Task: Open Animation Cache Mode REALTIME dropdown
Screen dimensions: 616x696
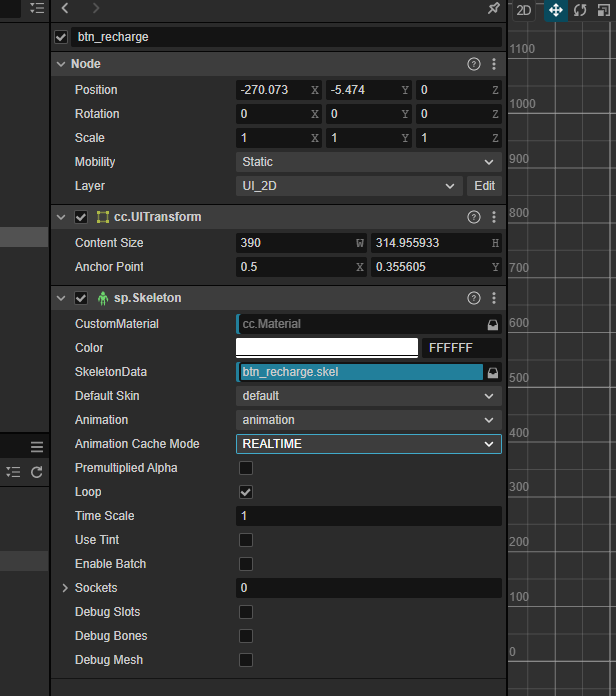Action: (x=369, y=444)
